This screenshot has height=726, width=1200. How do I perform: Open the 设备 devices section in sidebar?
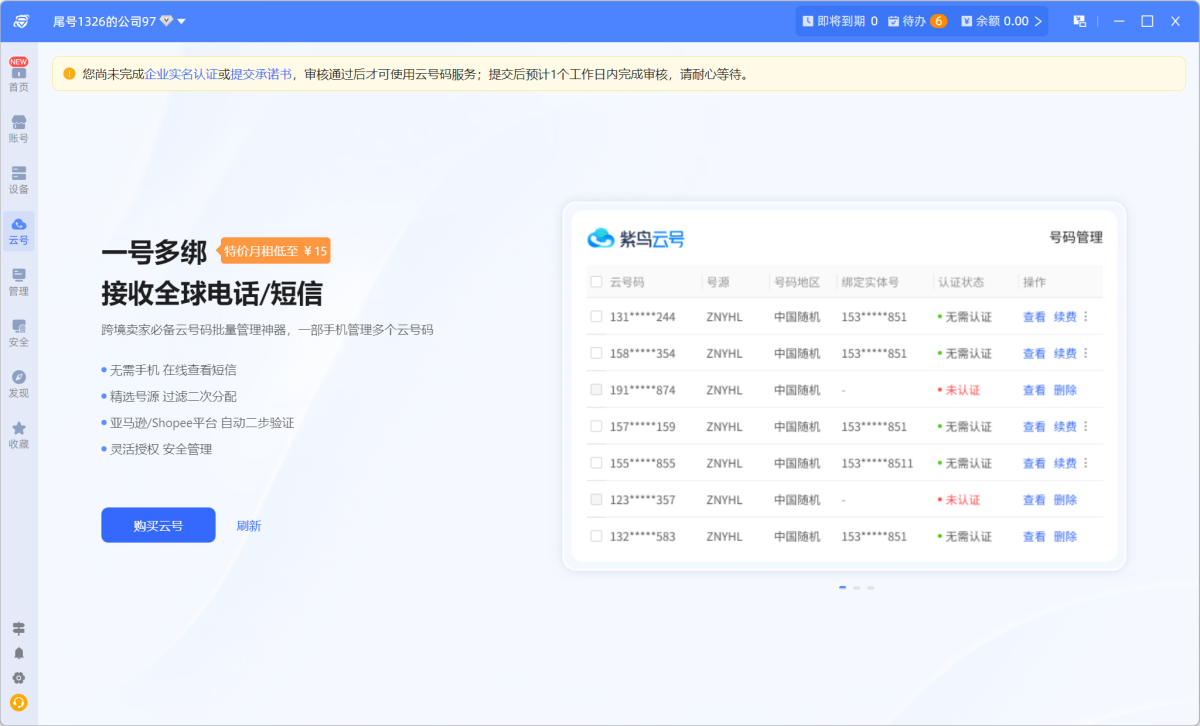pos(19,180)
